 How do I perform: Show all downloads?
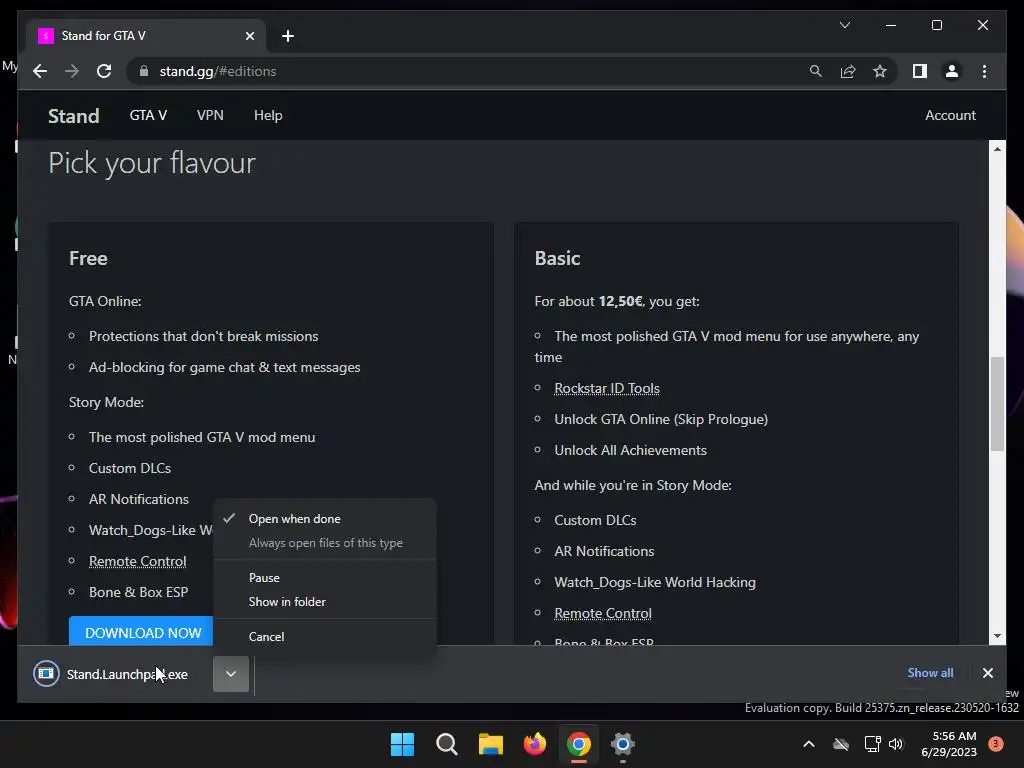(930, 673)
